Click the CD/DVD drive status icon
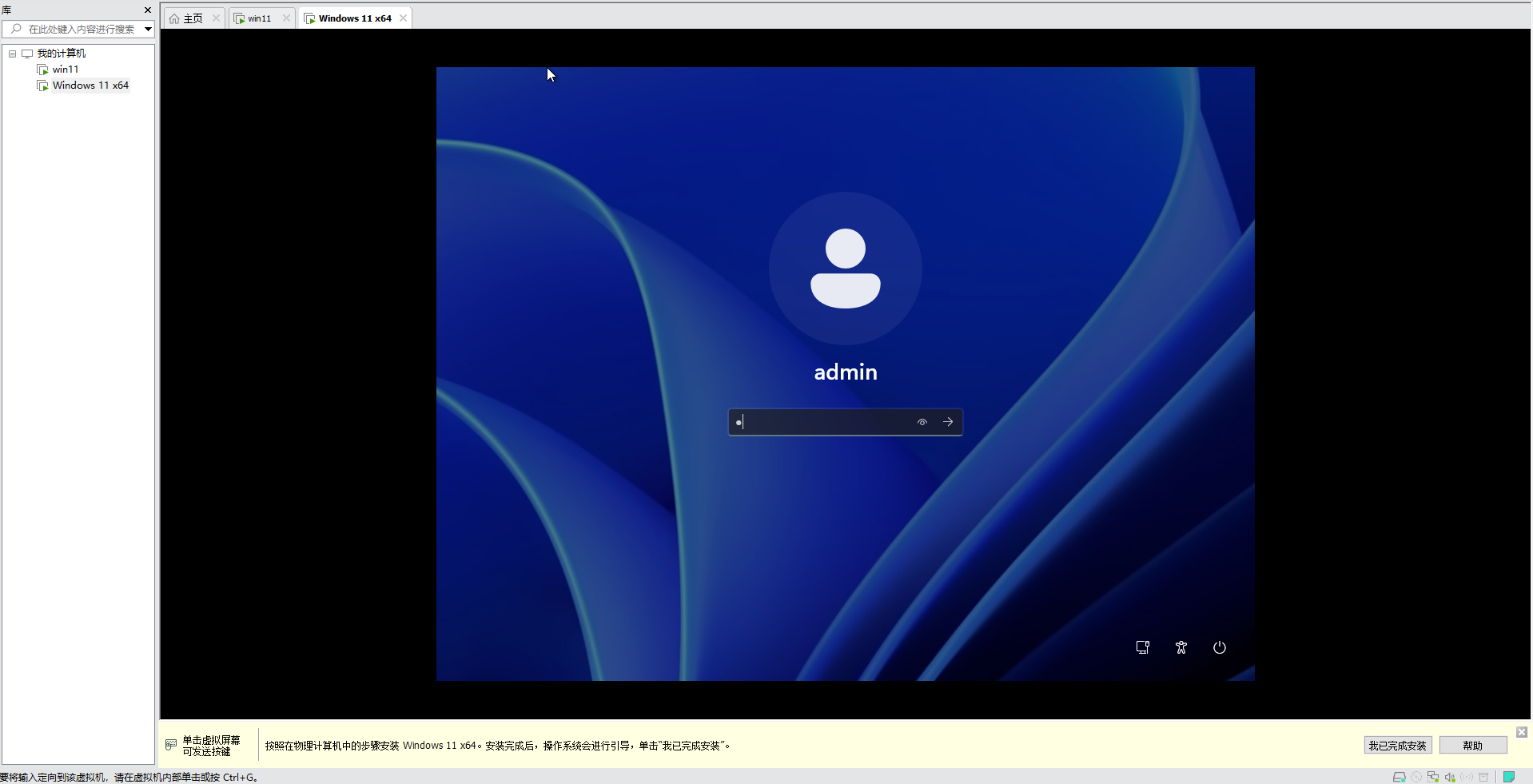 coord(1416,777)
